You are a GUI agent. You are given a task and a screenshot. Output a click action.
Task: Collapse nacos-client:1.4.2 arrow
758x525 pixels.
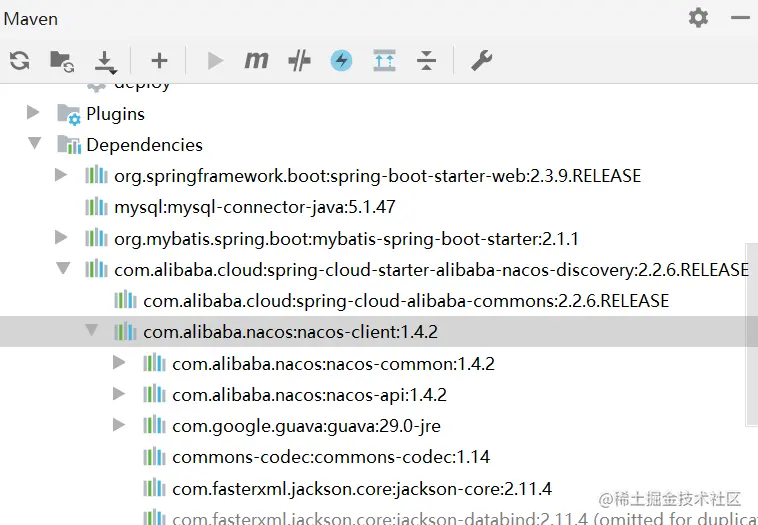pos(91,330)
